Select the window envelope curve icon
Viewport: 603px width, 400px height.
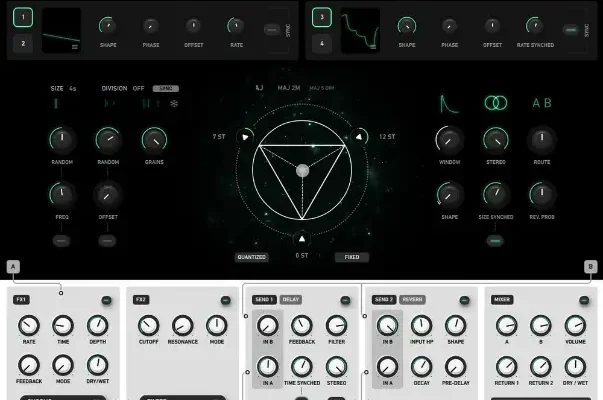(449, 103)
